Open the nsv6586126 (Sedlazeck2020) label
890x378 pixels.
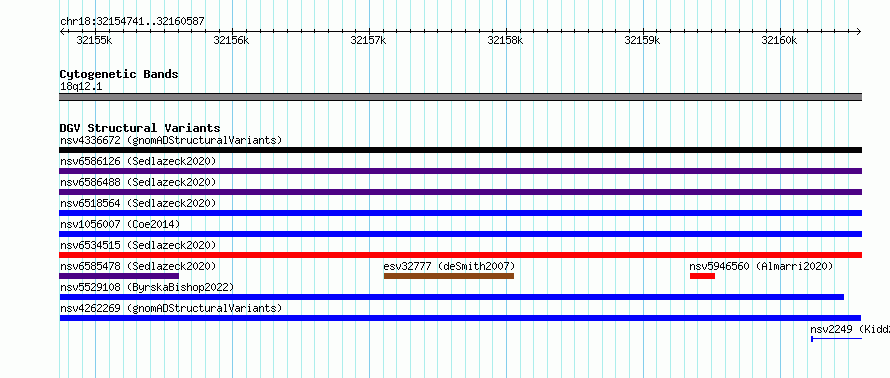click(138, 161)
